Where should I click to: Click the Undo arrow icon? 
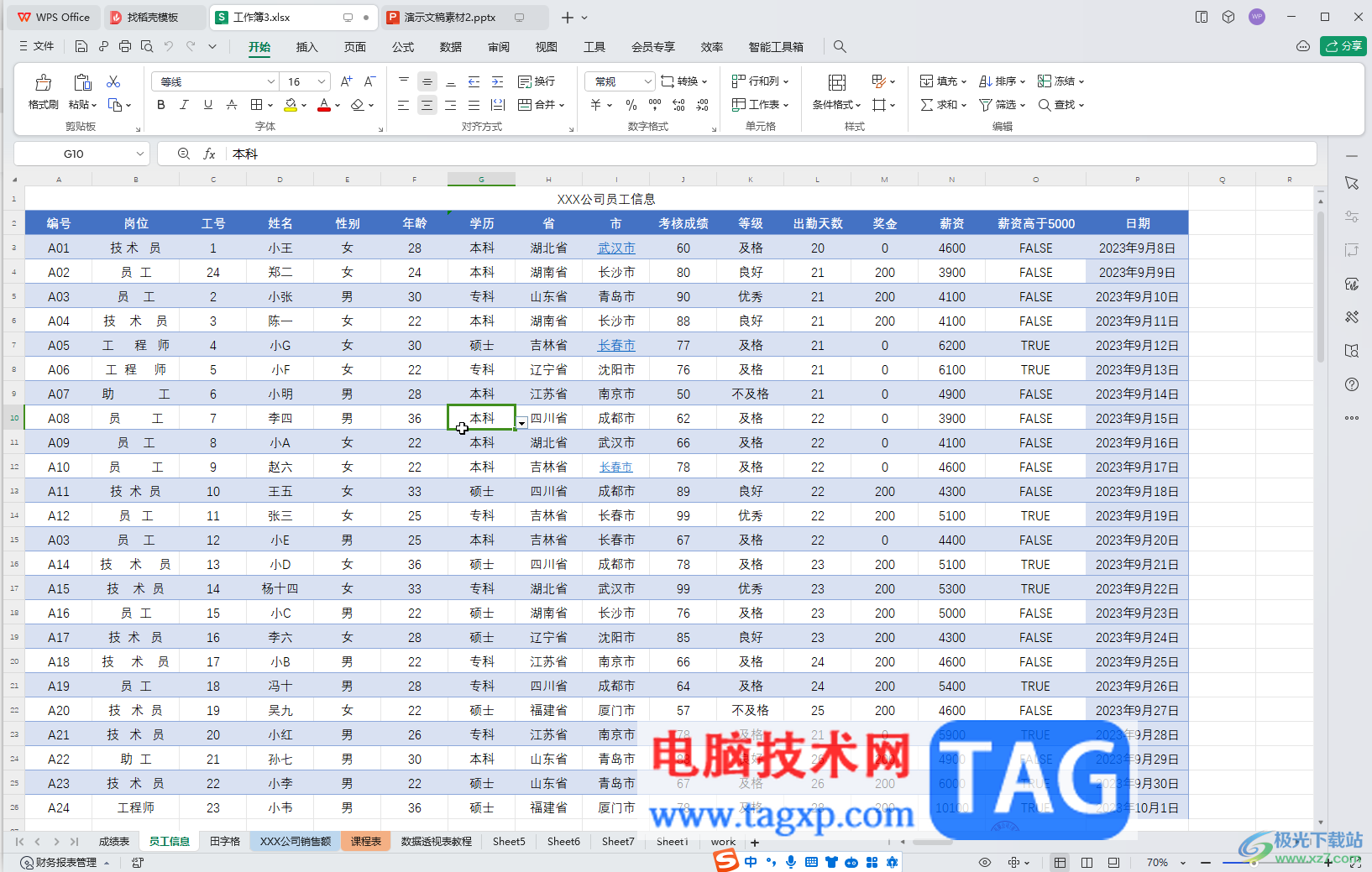coord(169,46)
